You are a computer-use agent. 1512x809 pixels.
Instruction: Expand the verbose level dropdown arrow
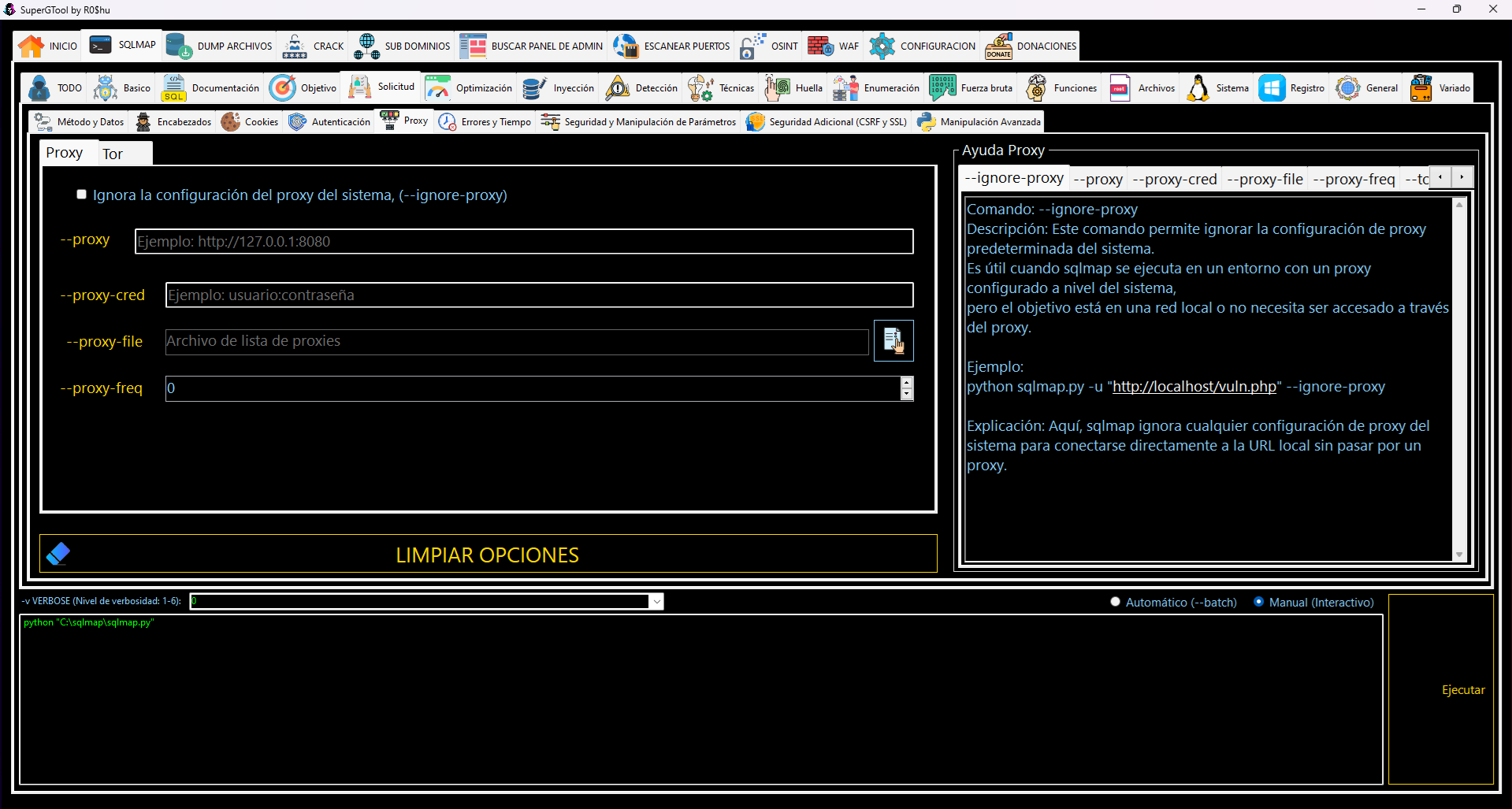pos(656,602)
